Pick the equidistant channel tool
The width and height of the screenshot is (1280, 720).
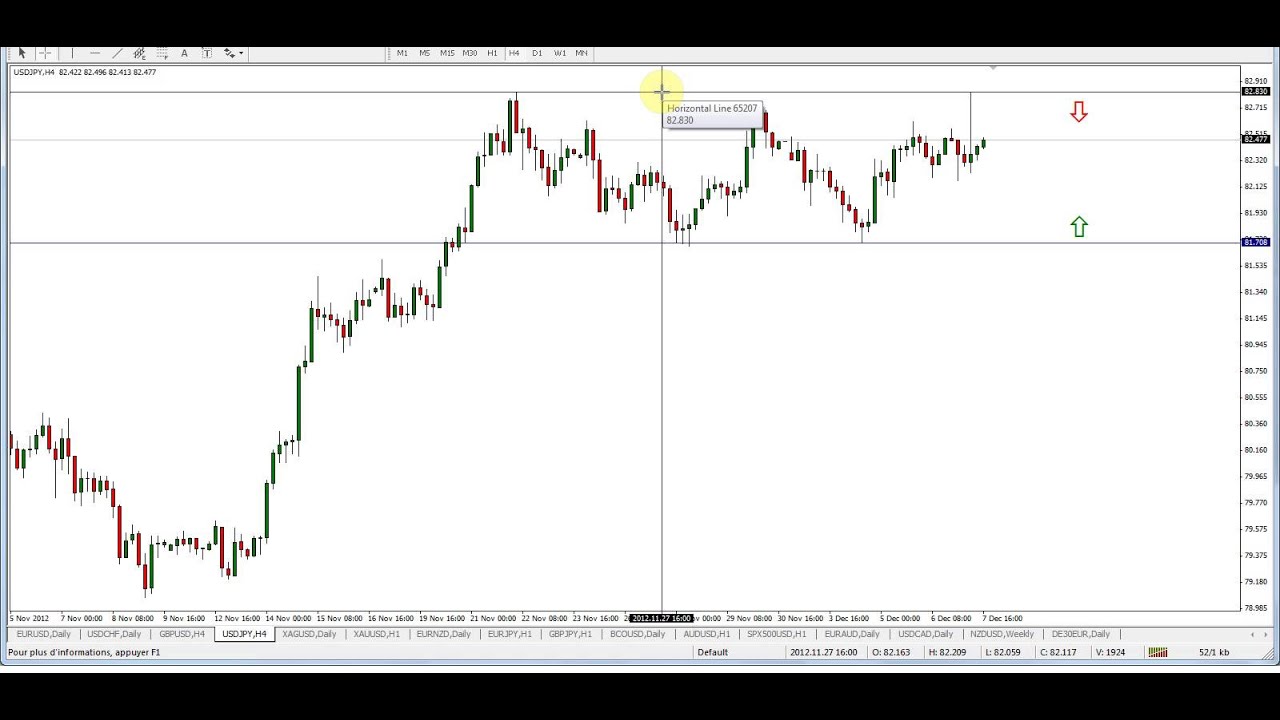[x=139, y=53]
